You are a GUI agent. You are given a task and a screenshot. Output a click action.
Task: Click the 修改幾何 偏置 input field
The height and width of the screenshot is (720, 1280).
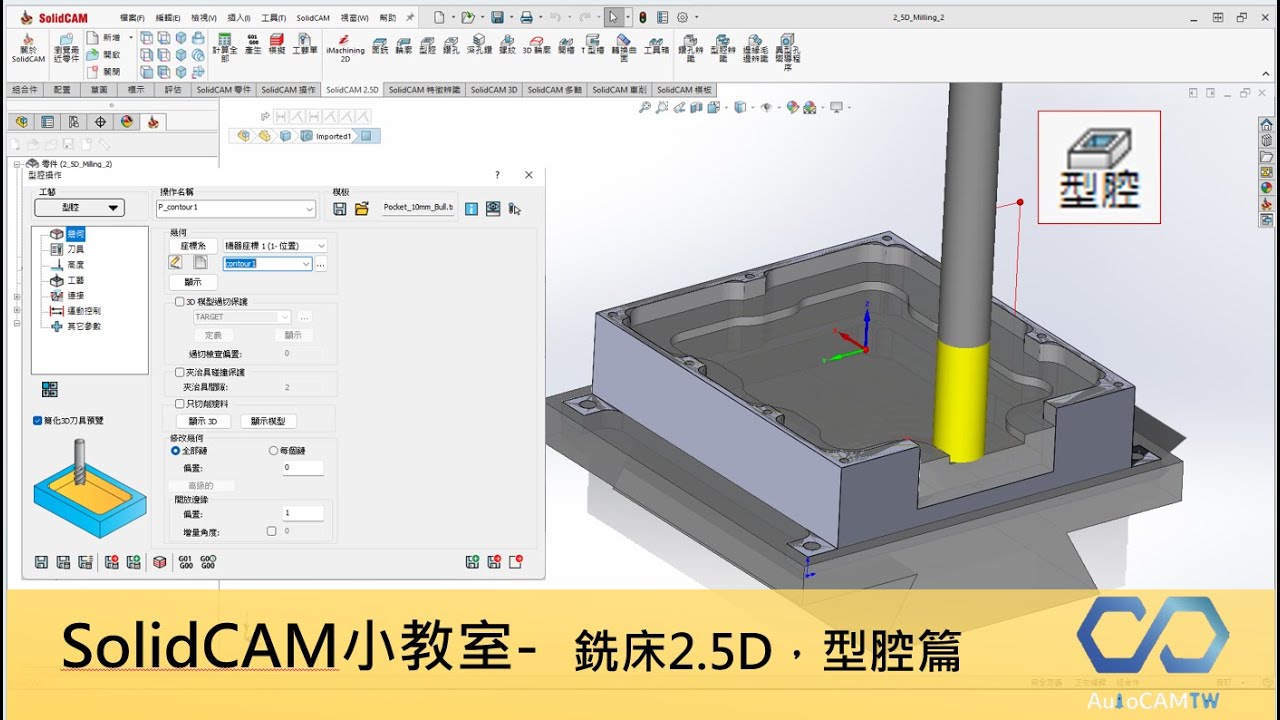click(x=303, y=467)
